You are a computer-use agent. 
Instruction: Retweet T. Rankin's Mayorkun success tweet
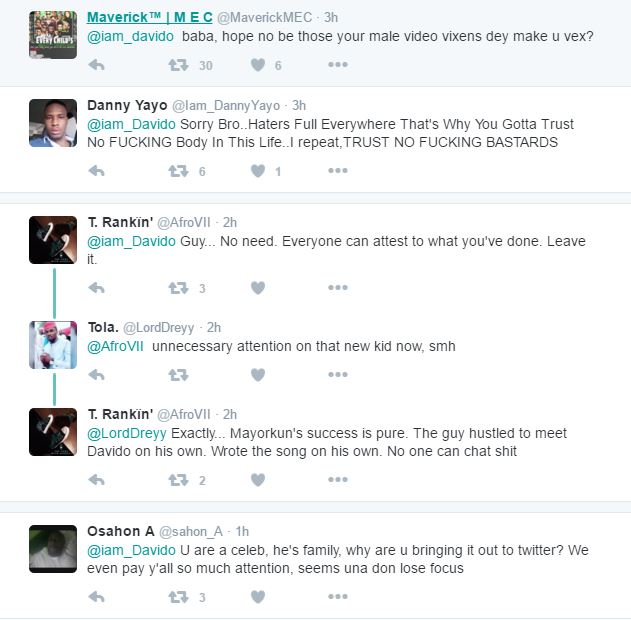[x=178, y=480]
